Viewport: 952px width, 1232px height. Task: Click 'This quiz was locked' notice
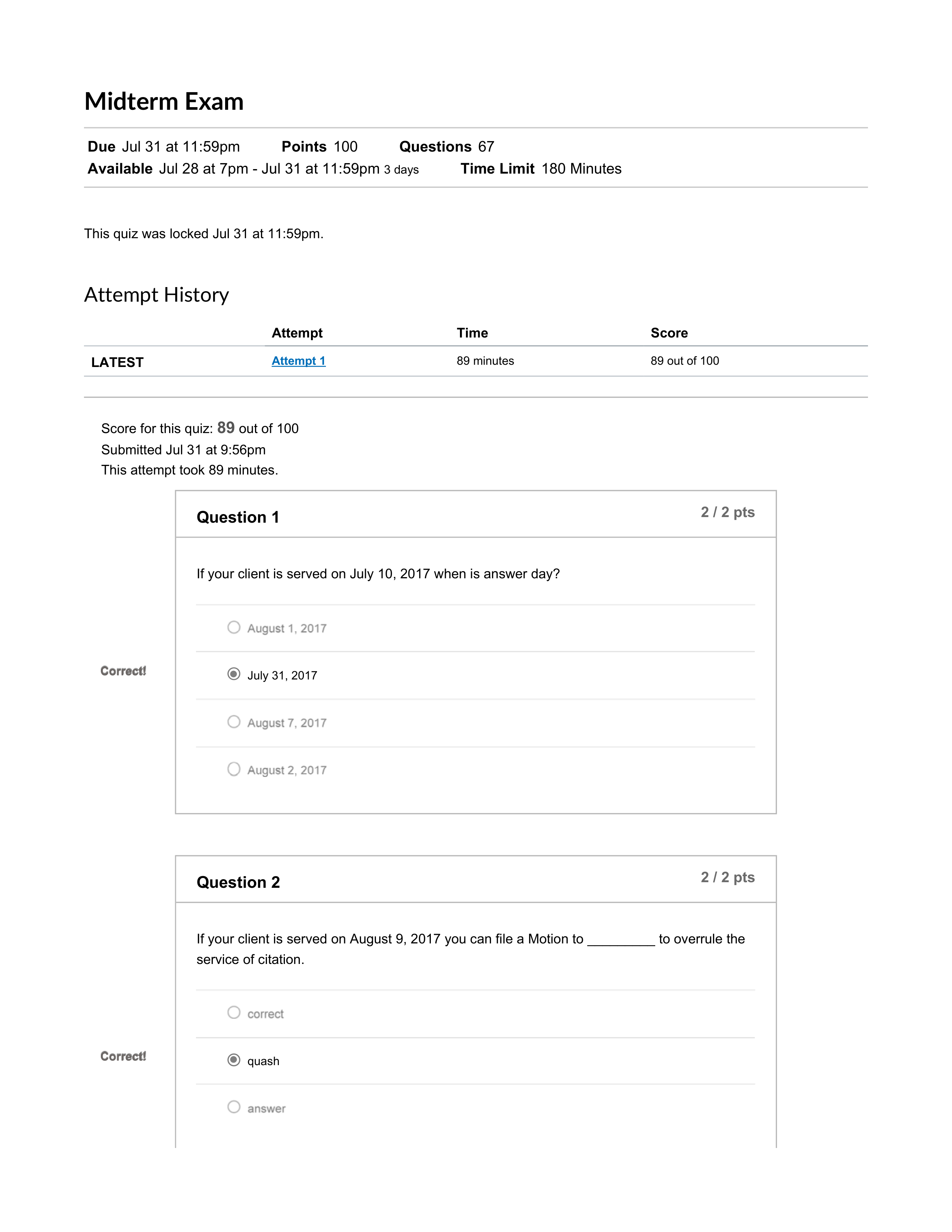pyautogui.click(x=203, y=234)
